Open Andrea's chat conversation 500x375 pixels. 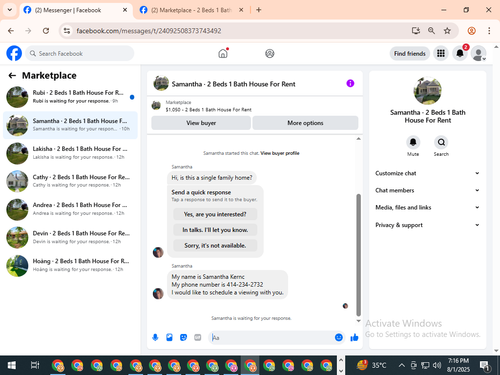point(70,209)
